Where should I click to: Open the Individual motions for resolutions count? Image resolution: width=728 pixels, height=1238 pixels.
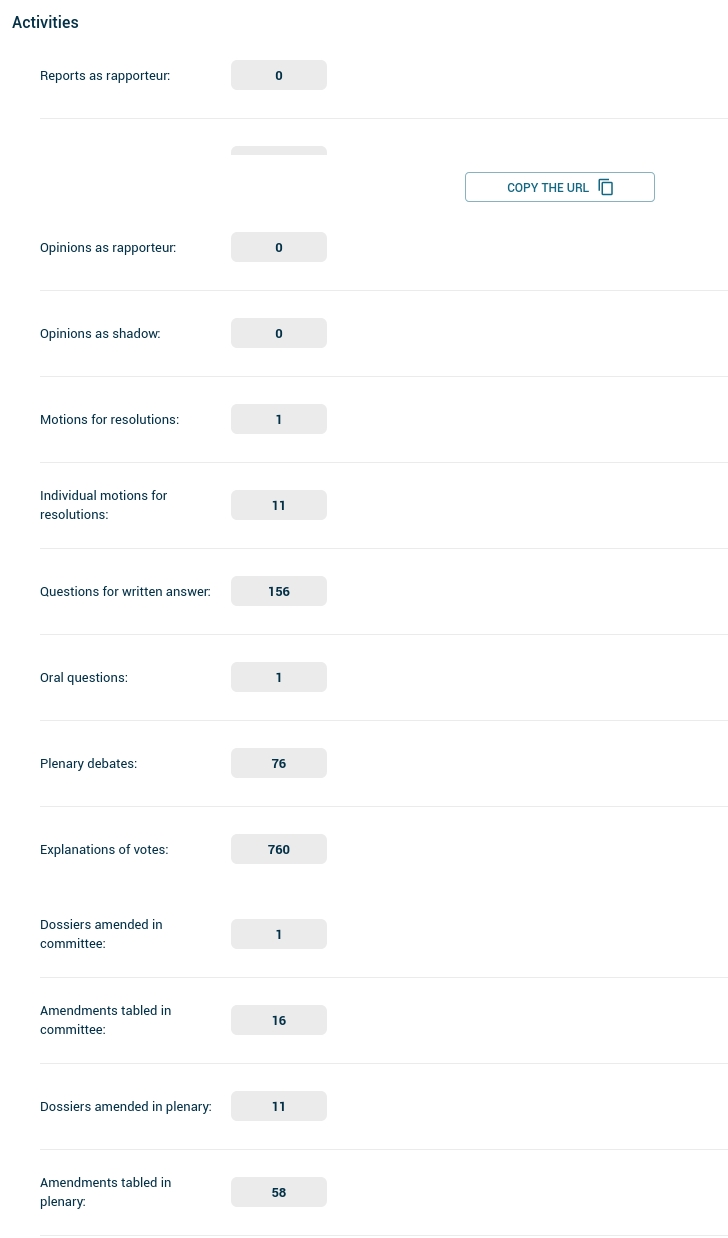(279, 505)
